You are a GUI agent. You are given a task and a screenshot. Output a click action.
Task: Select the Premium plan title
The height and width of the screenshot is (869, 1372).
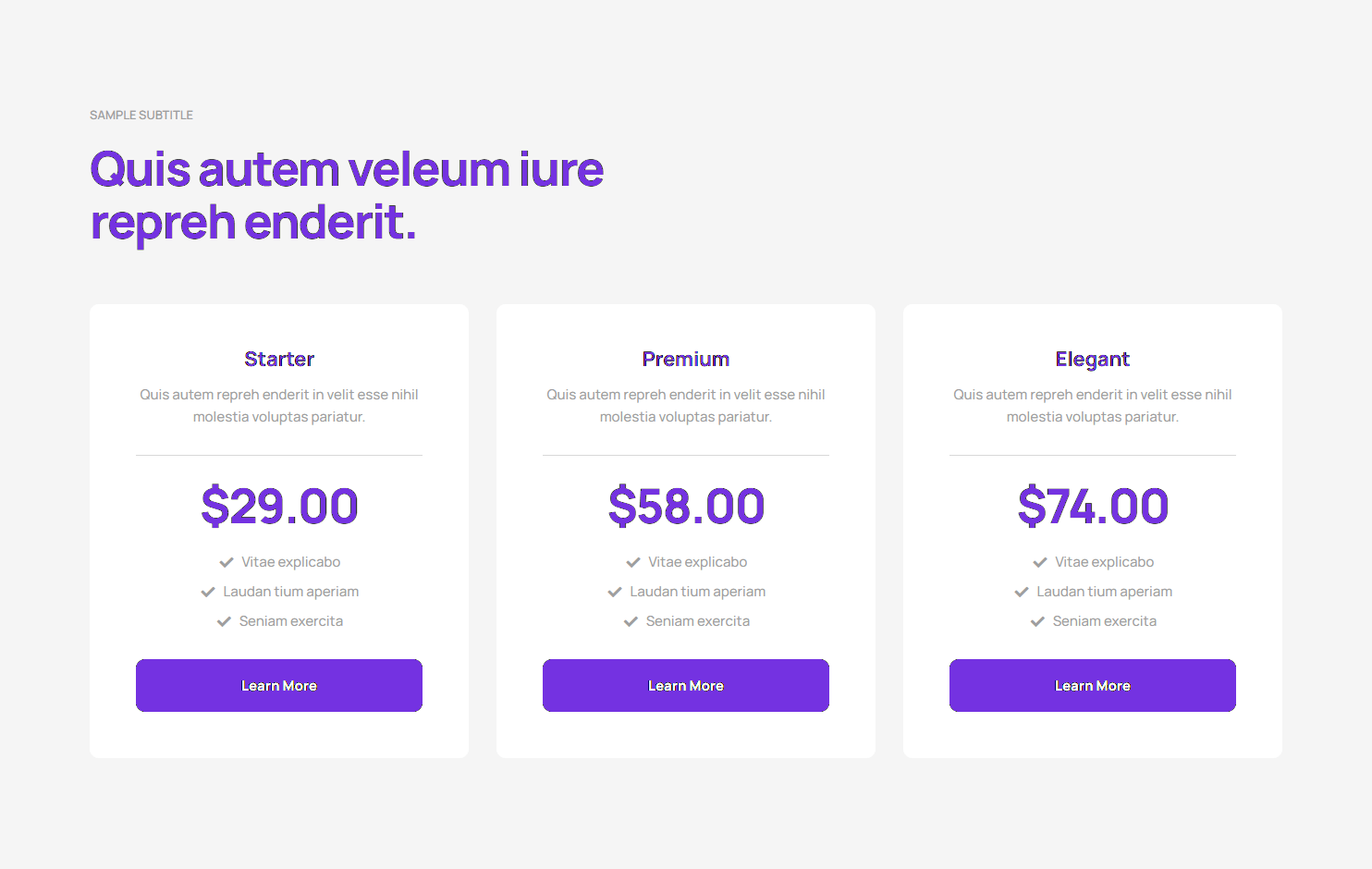[685, 359]
